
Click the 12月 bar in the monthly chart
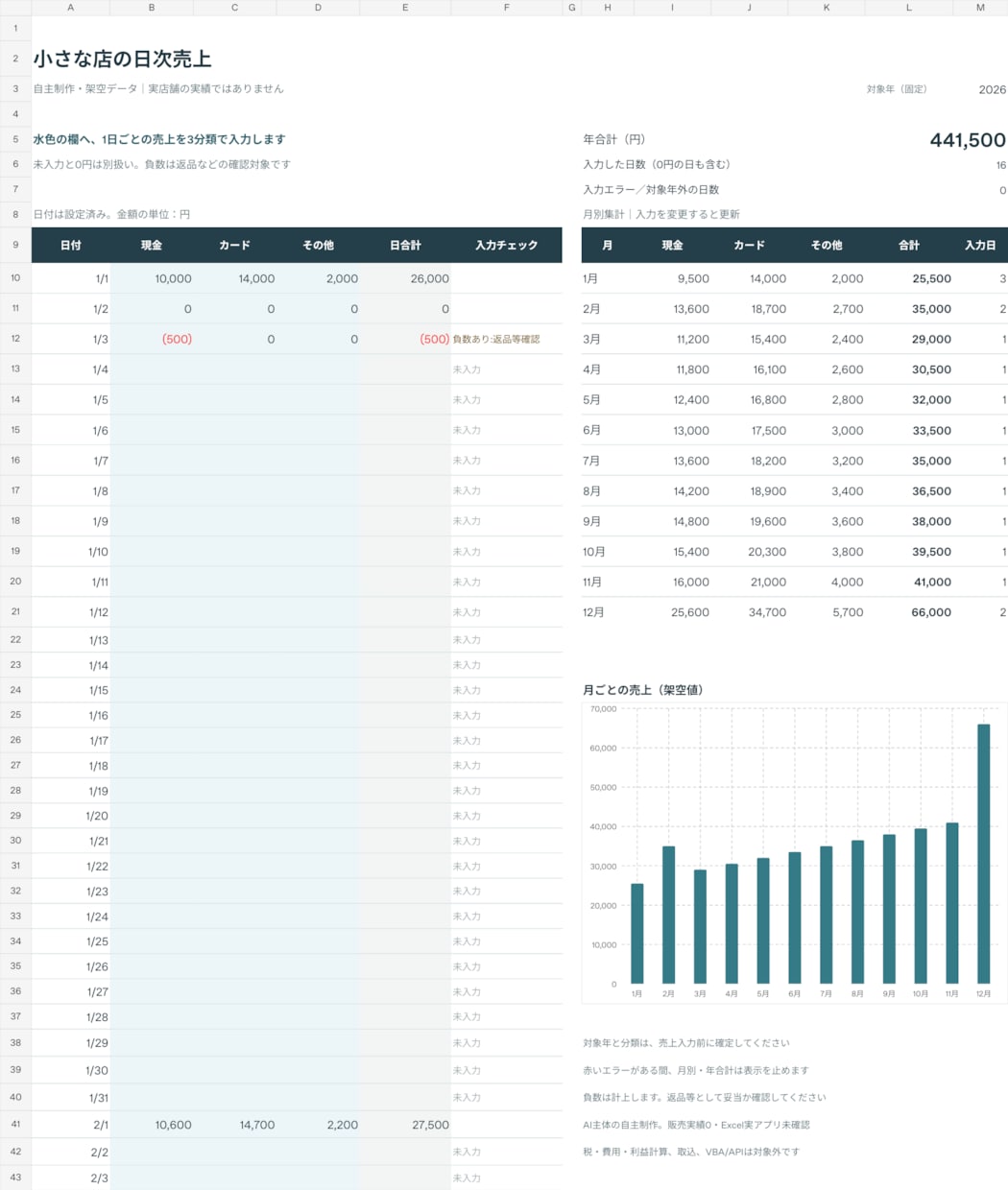[x=983, y=854]
